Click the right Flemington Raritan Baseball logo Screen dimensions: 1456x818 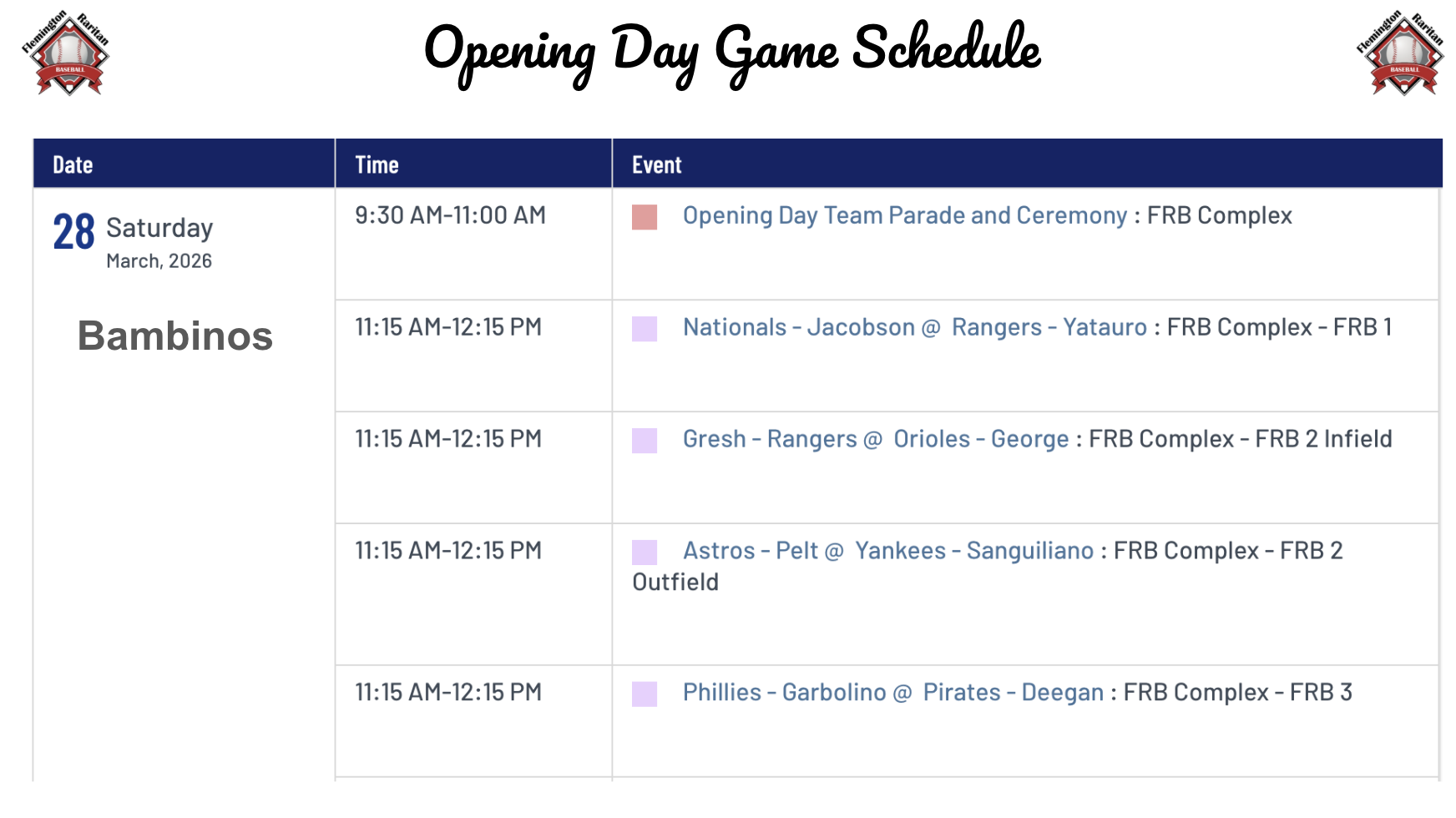coord(1400,53)
